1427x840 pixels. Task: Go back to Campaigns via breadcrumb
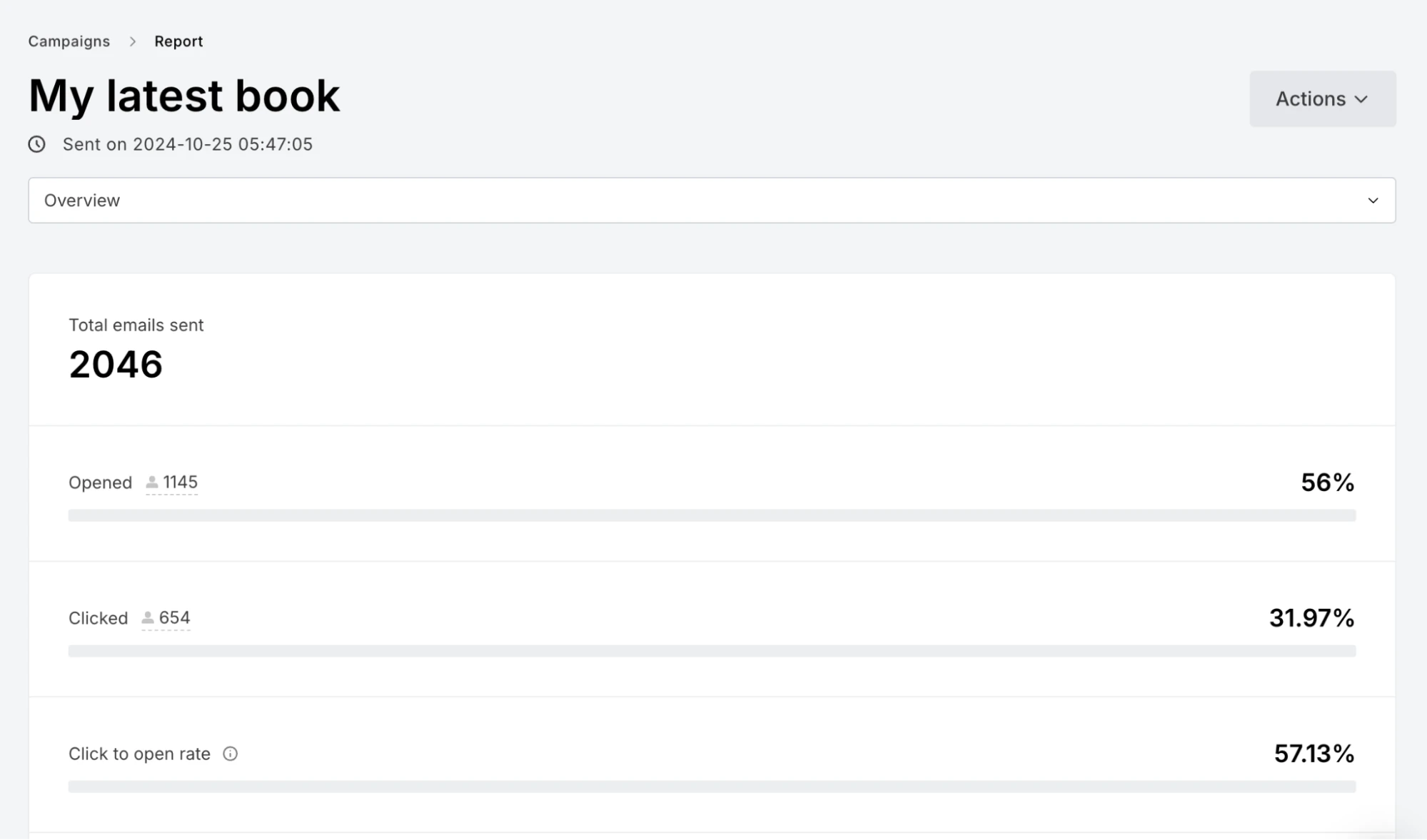click(69, 41)
